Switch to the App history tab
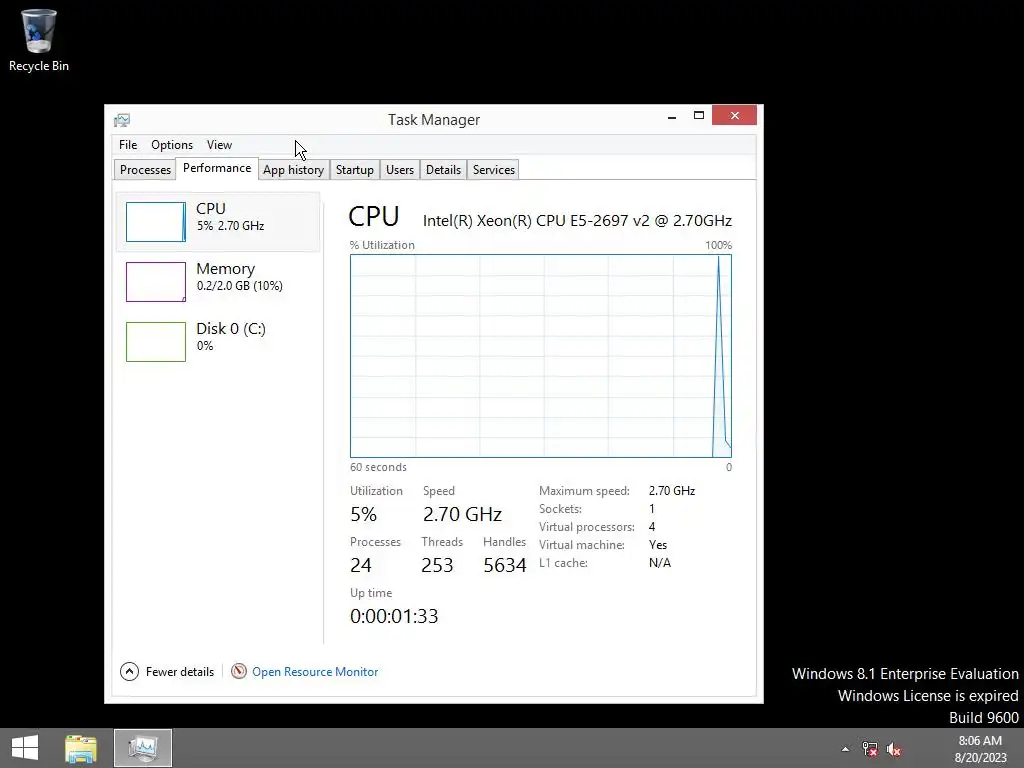The image size is (1024, 768). click(x=293, y=170)
